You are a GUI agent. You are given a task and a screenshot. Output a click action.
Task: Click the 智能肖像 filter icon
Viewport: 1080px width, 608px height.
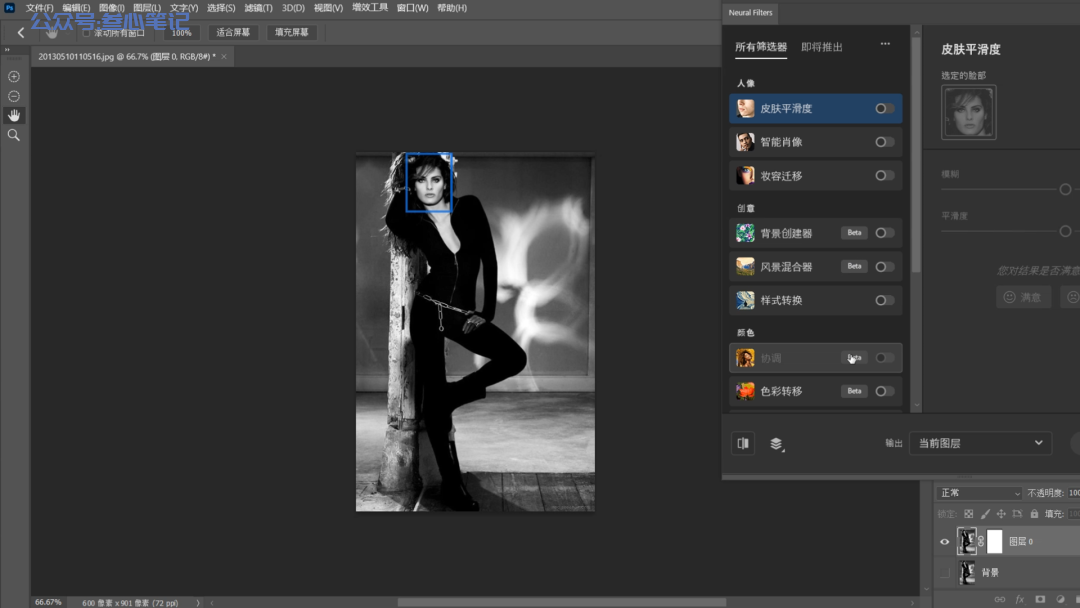pyautogui.click(x=745, y=142)
